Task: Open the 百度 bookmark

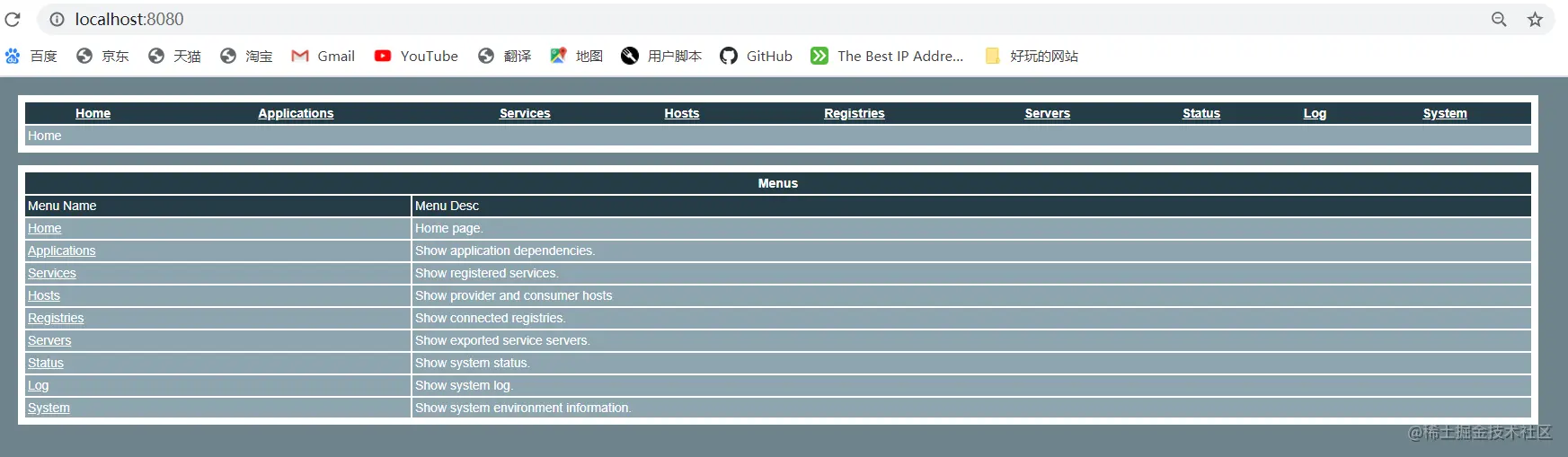Action: 31,56
